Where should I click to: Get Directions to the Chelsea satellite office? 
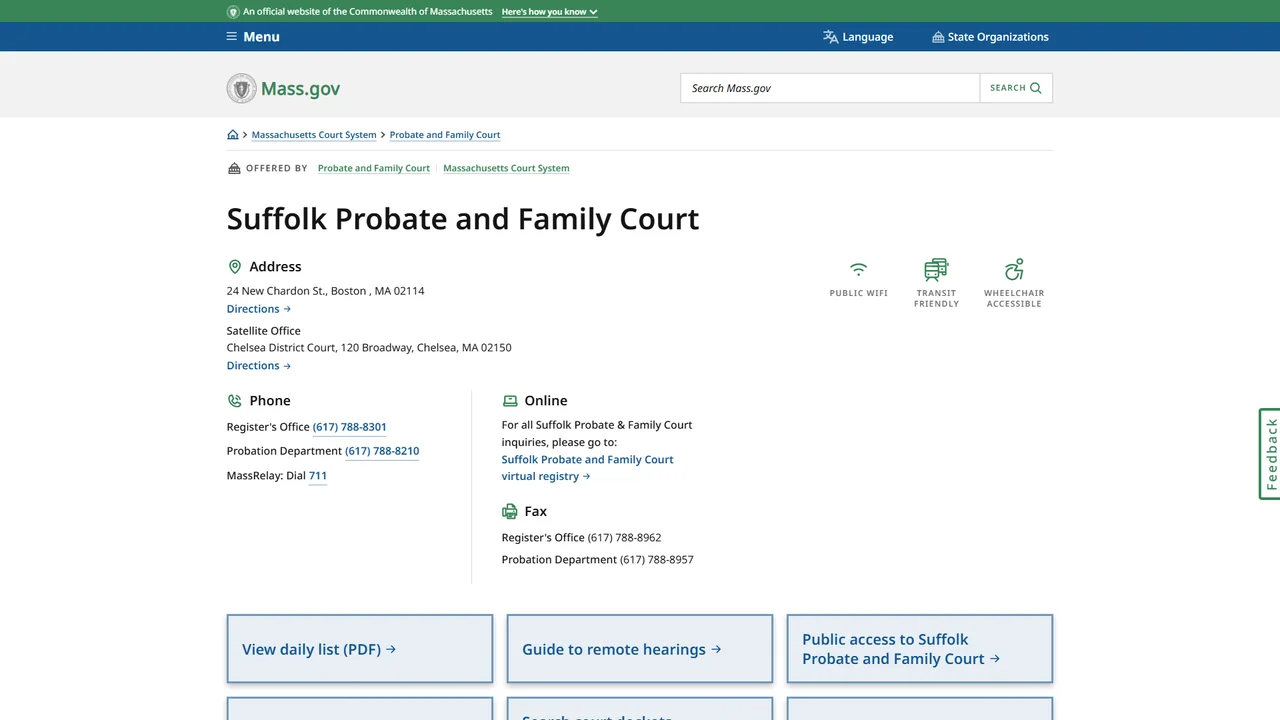point(259,366)
